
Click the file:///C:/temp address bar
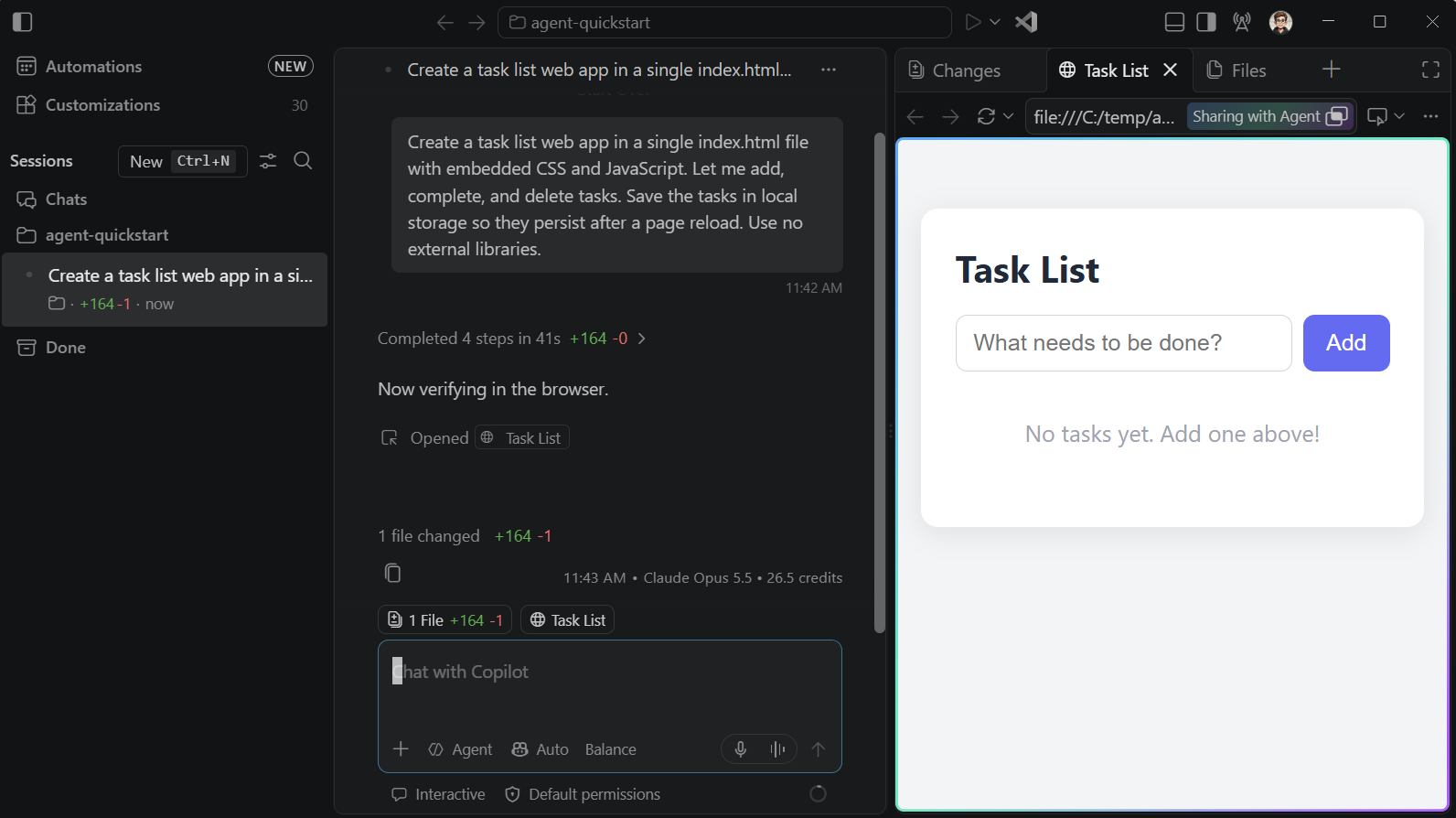1105,116
